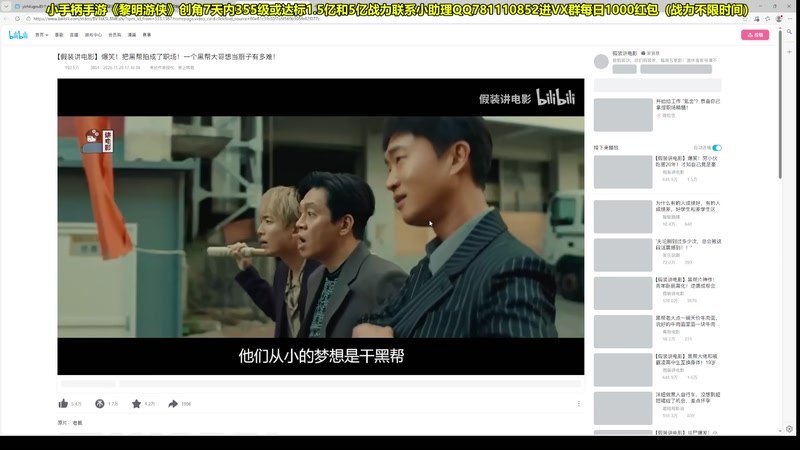Viewport: 800px width, 450px height.
Task: Share the video using arrow icon
Action: tap(172, 404)
